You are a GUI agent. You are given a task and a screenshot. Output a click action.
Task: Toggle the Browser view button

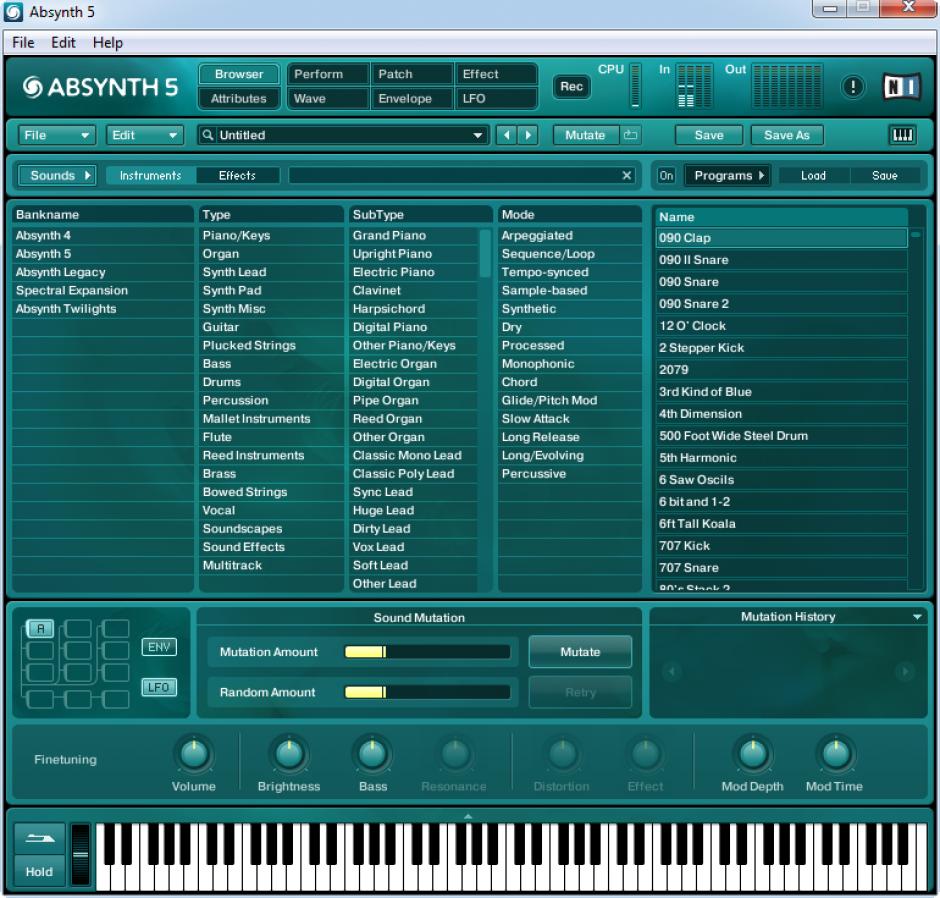[x=239, y=74]
